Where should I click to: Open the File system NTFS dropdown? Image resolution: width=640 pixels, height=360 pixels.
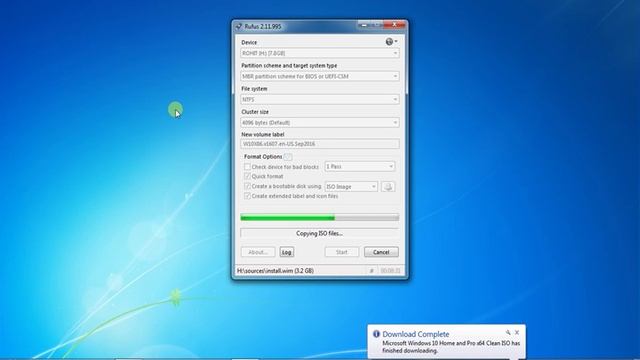tap(320, 100)
